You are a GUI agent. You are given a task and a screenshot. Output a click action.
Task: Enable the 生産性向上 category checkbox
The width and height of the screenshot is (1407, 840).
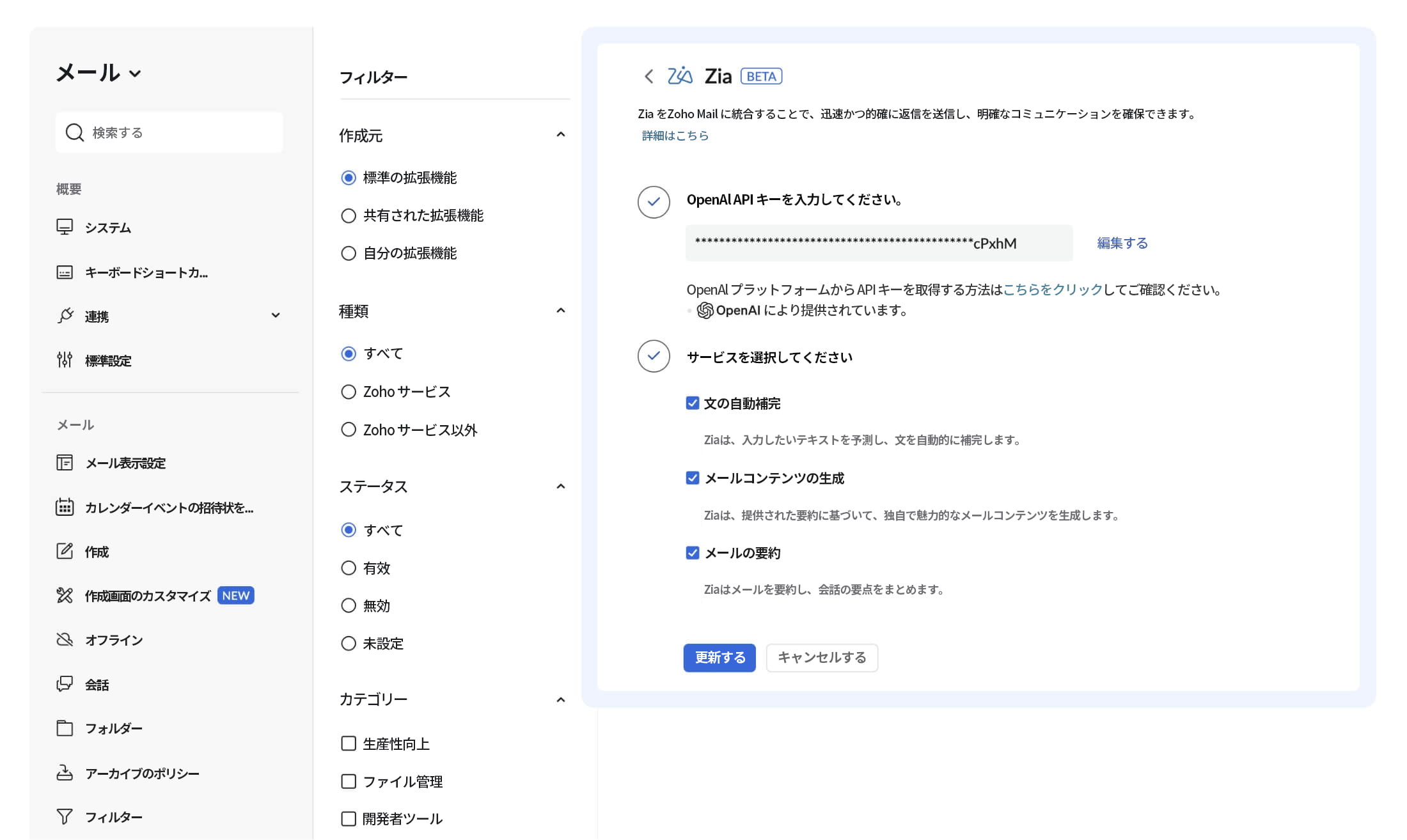coord(349,743)
